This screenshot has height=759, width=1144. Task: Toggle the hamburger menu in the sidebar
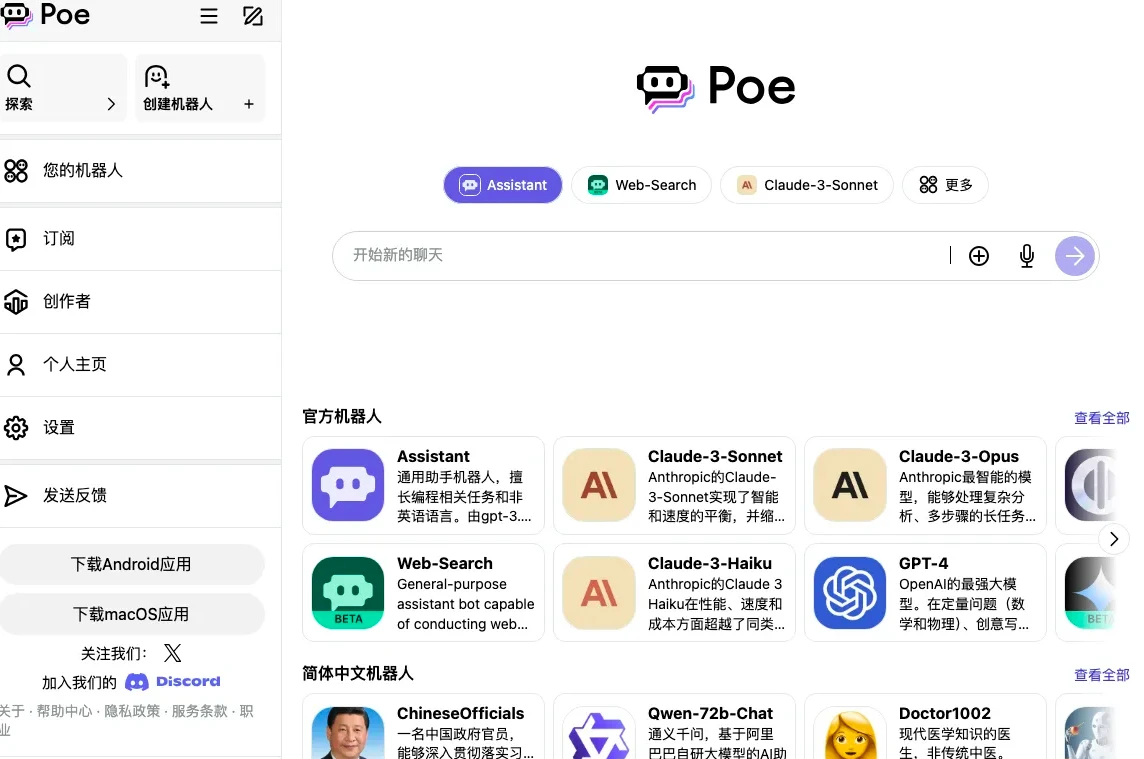(x=209, y=16)
